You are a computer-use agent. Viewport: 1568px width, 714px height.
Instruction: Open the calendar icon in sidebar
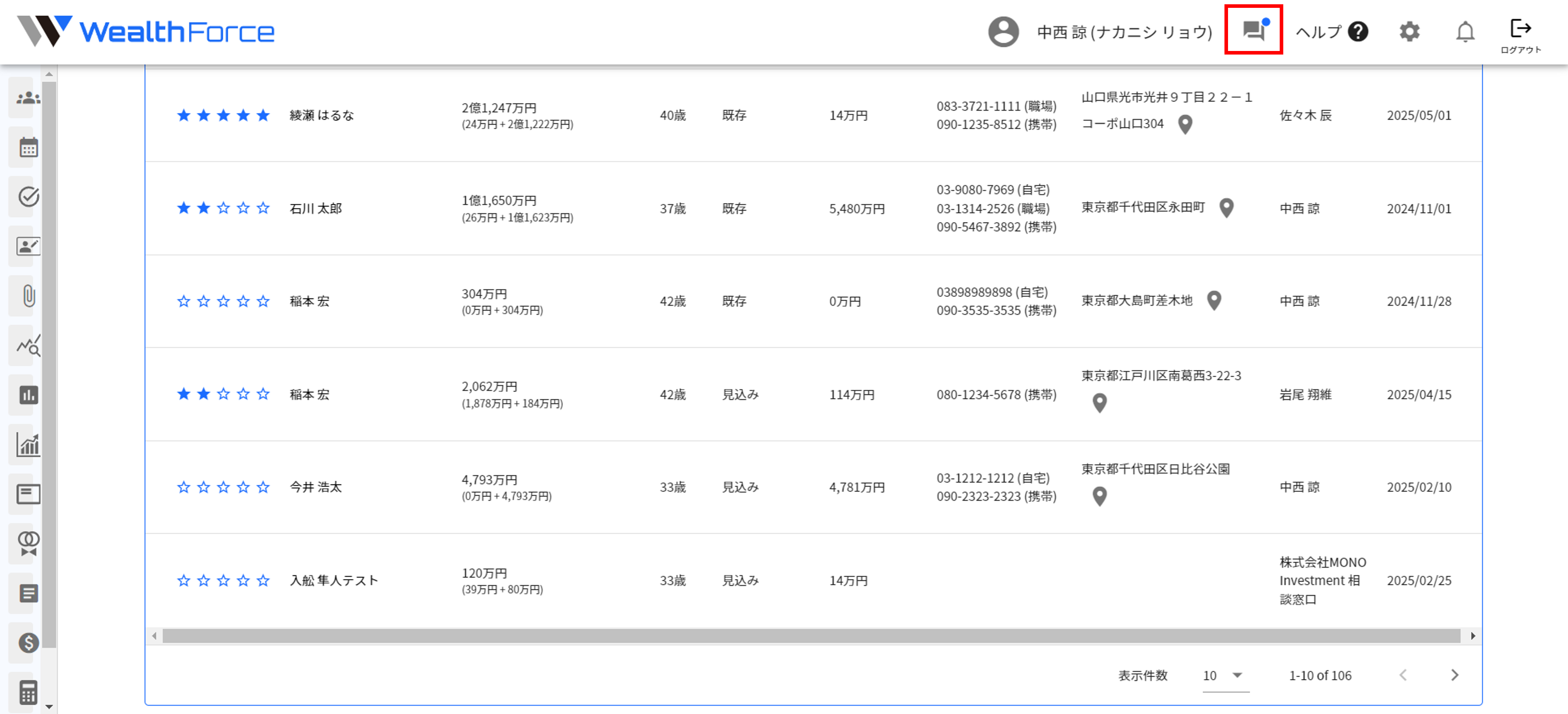coord(28,147)
